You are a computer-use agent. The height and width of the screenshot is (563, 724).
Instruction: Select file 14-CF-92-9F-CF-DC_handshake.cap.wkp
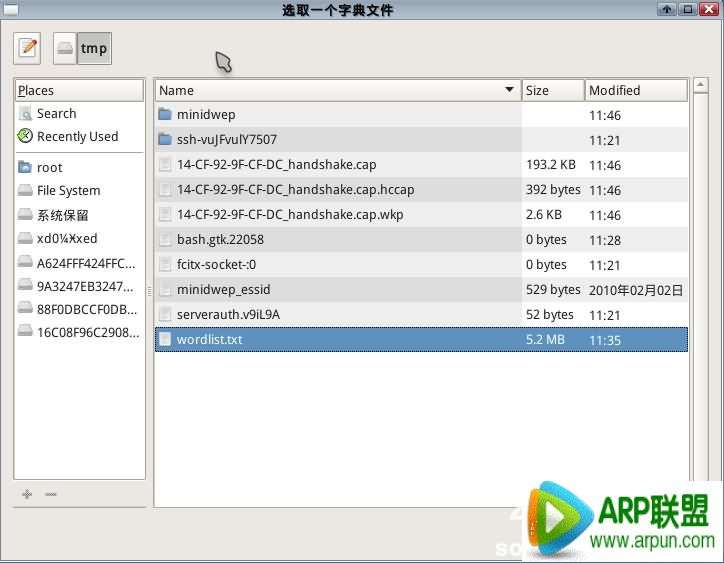tap(421, 214)
